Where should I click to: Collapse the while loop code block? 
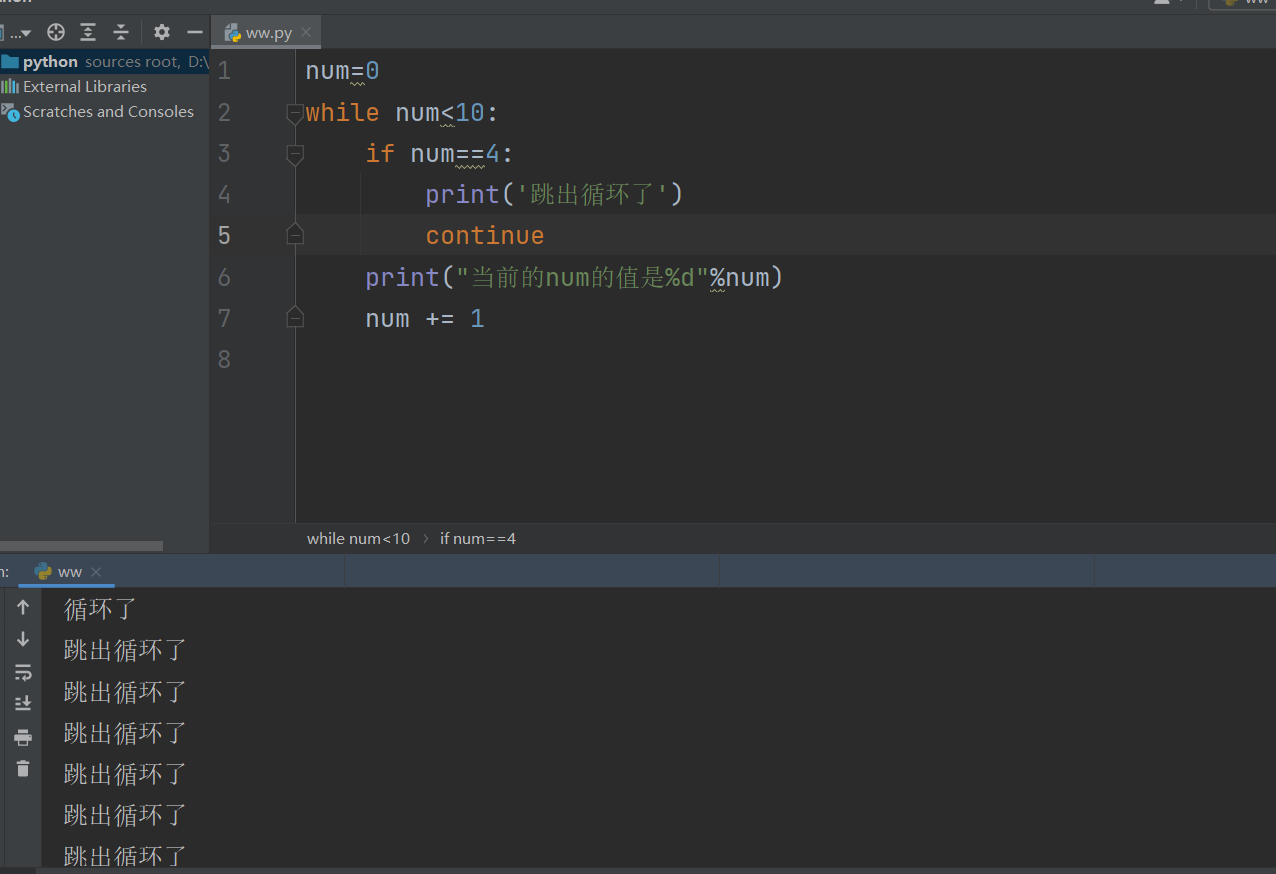pos(294,113)
